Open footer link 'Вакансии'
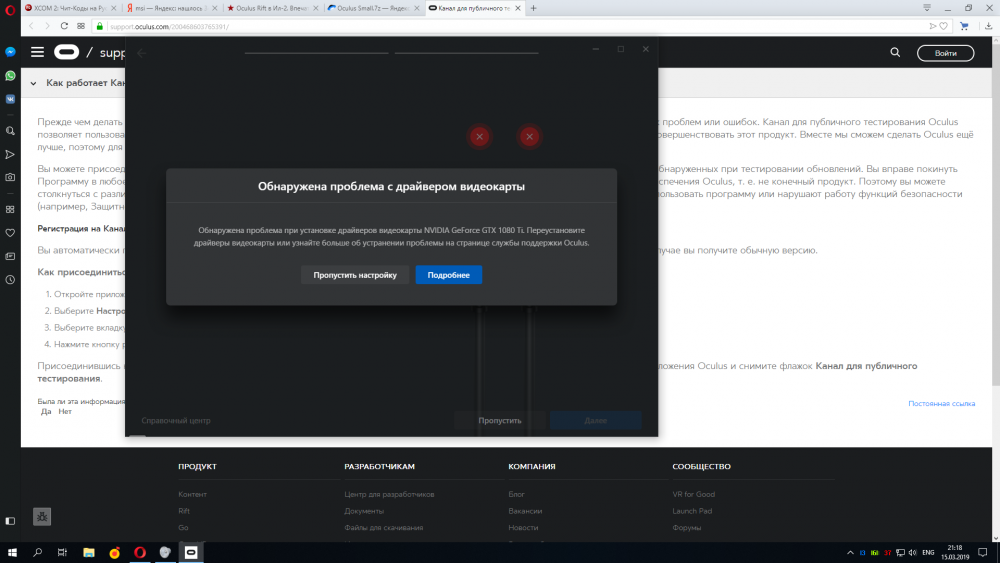Image resolution: width=1000 pixels, height=563 pixels. tap(525, 511)
